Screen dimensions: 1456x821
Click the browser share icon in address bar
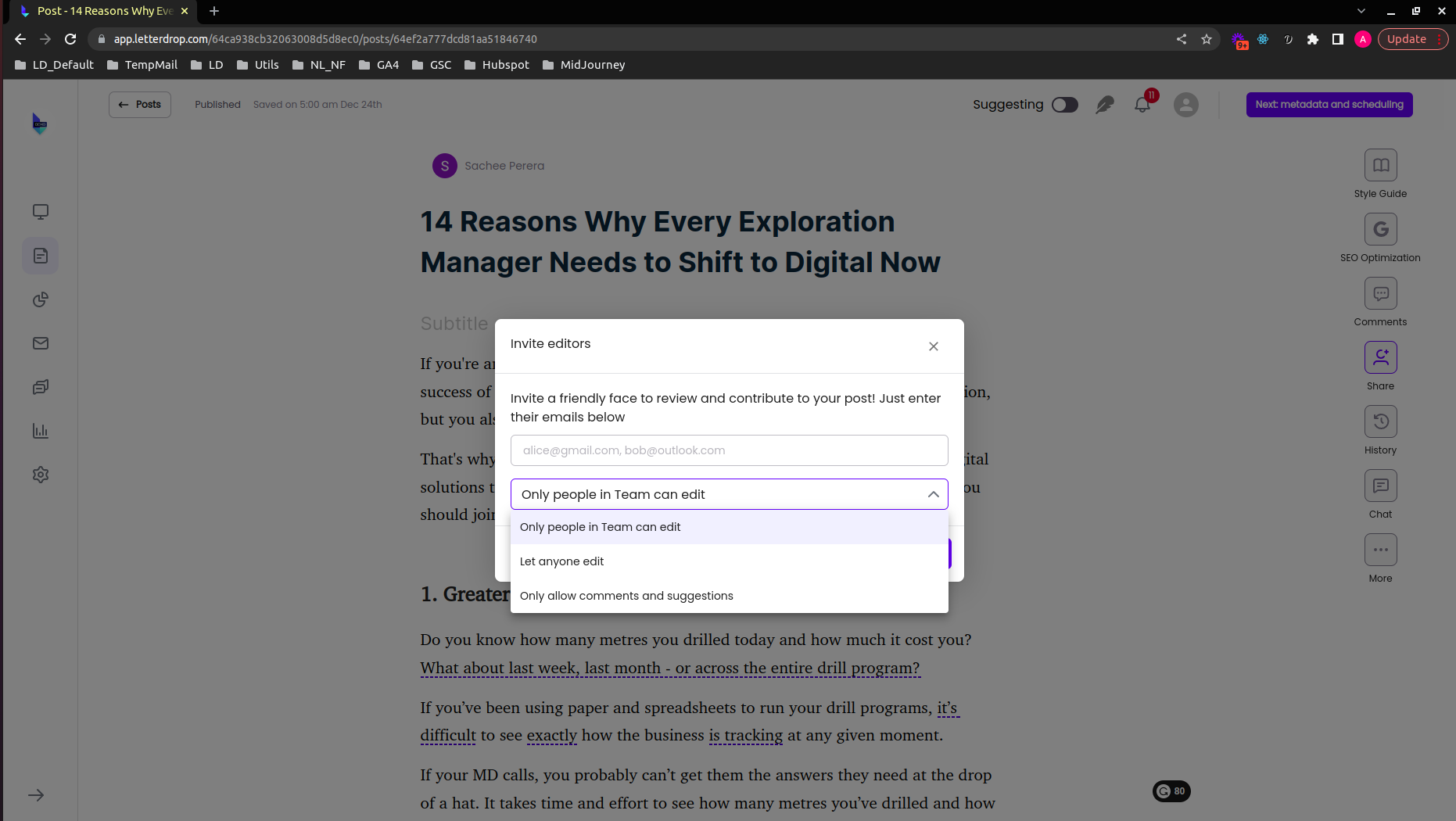(1182, 39)
